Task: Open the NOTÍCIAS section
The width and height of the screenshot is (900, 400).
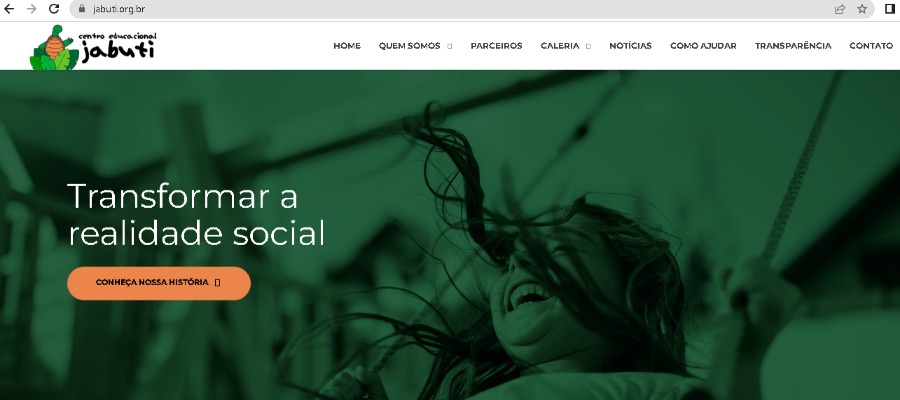Action: (630, 46)
